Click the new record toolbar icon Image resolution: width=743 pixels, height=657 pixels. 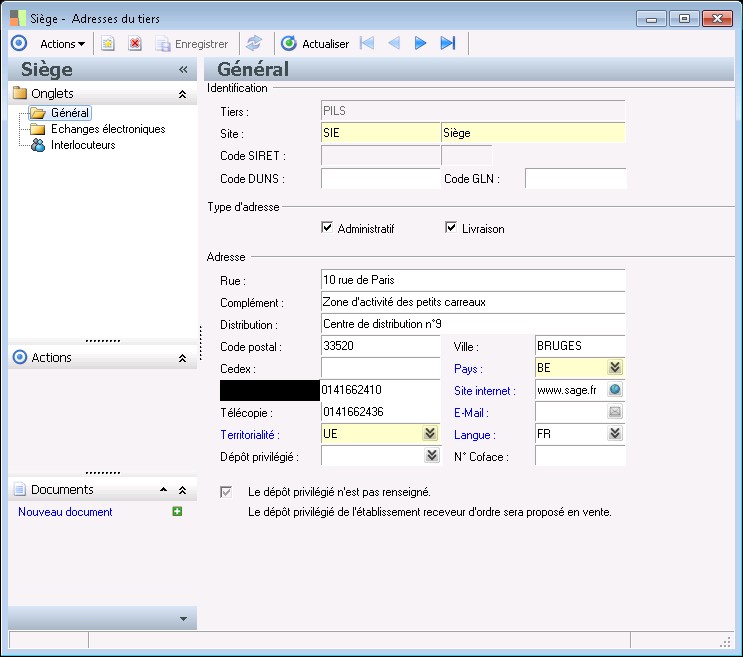pyautogui.click(x=108, y=44)
